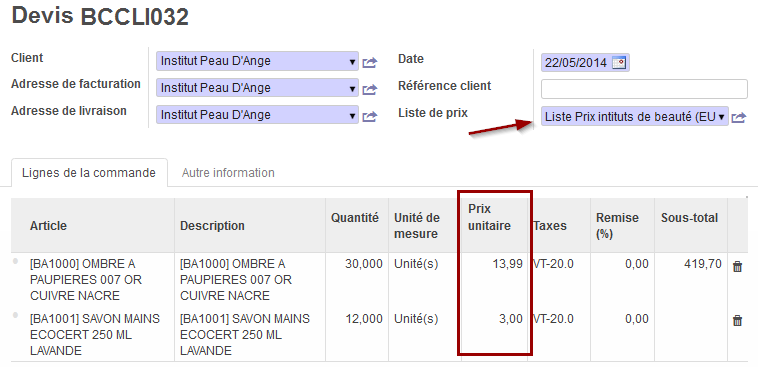This screenshot has width=758, height=367.
Task: Click the tax value in the SAVON row
Action: [x=553, y=319]
